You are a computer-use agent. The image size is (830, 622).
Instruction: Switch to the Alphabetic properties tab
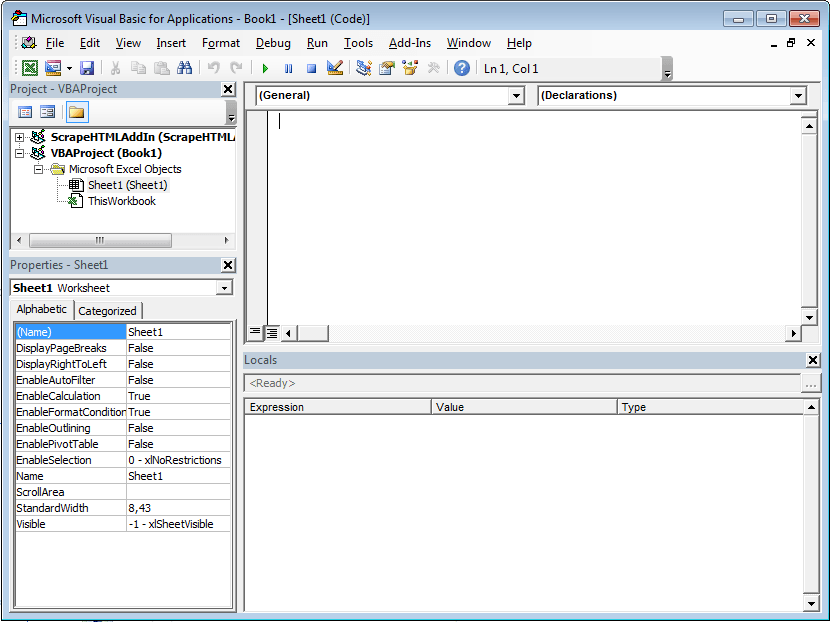click(x=42, y=309)
